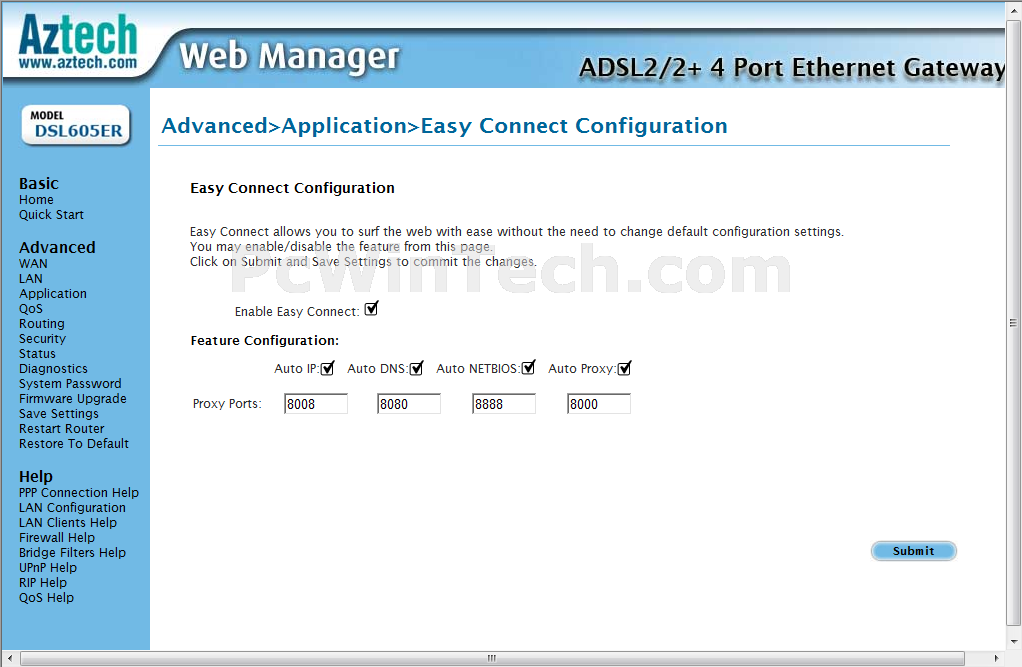Open the Diagnostics page
The image size is (1022, 667).
[53, 368]
